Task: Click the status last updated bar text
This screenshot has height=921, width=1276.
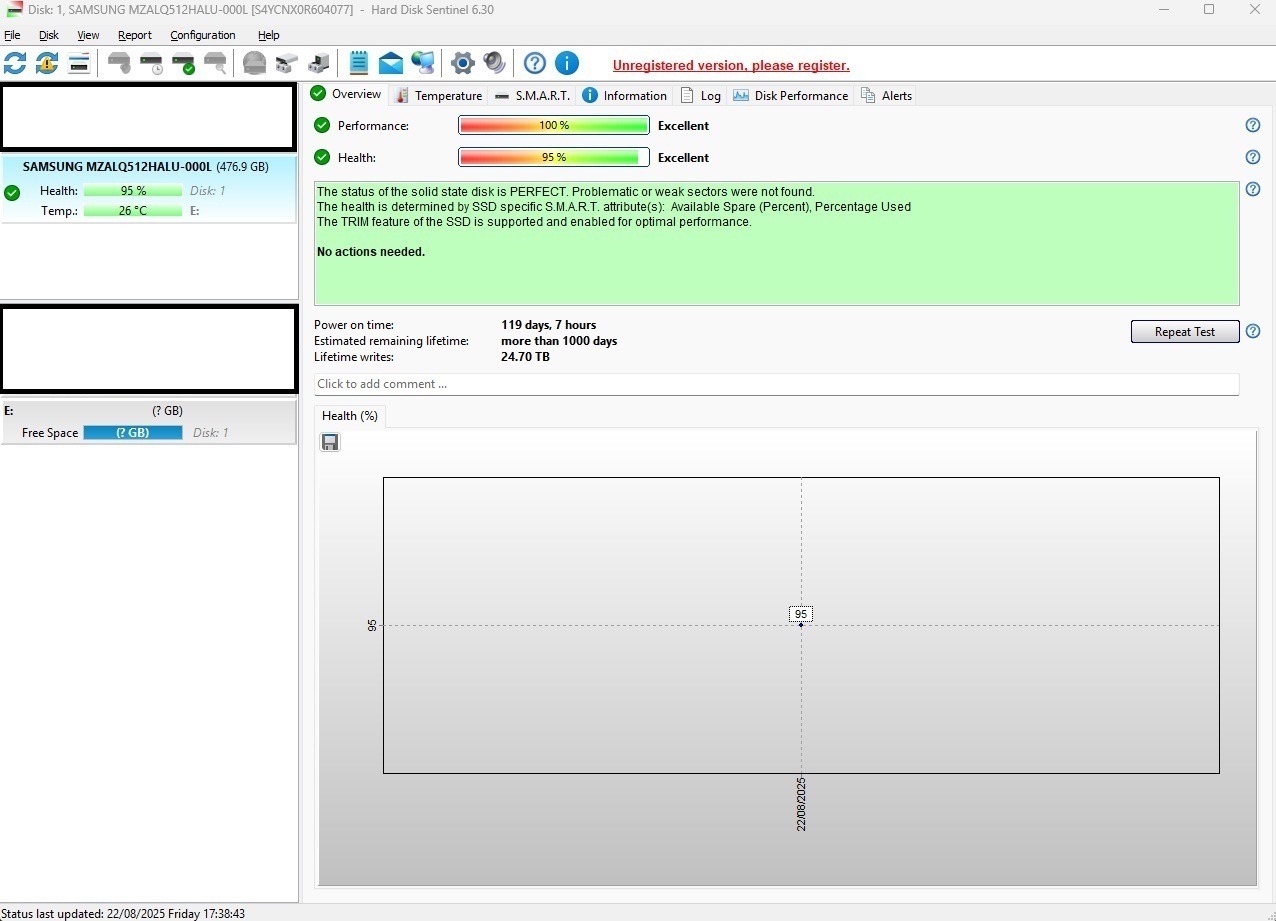Action: (123, 913)
